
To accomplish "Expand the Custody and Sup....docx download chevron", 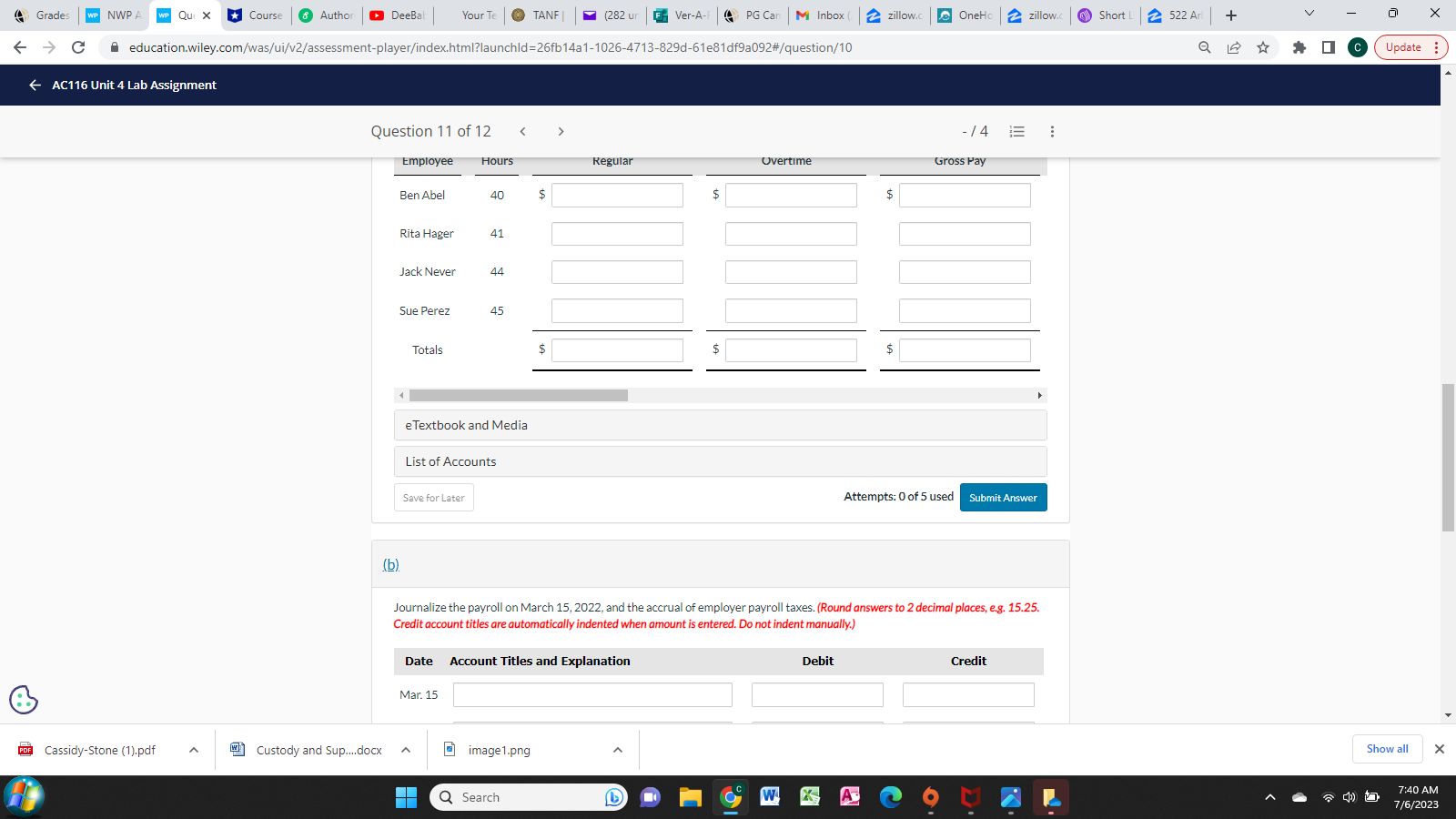I will (406, 750).
